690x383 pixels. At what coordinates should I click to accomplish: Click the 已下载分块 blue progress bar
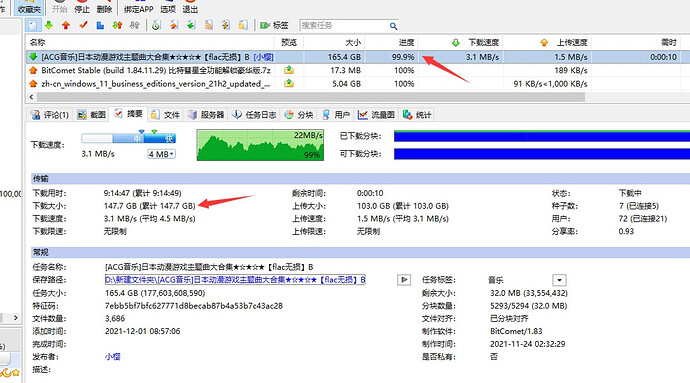(x=542, y=136)
